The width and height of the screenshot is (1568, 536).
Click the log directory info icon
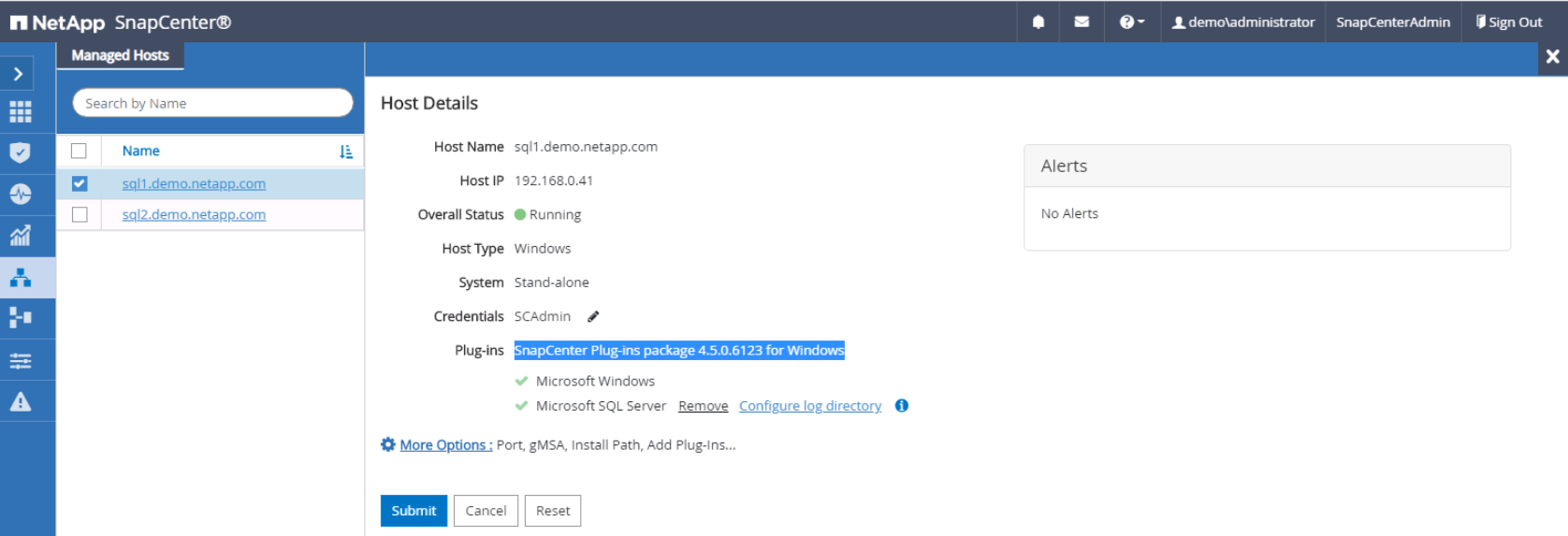click(x=902, y=405)
